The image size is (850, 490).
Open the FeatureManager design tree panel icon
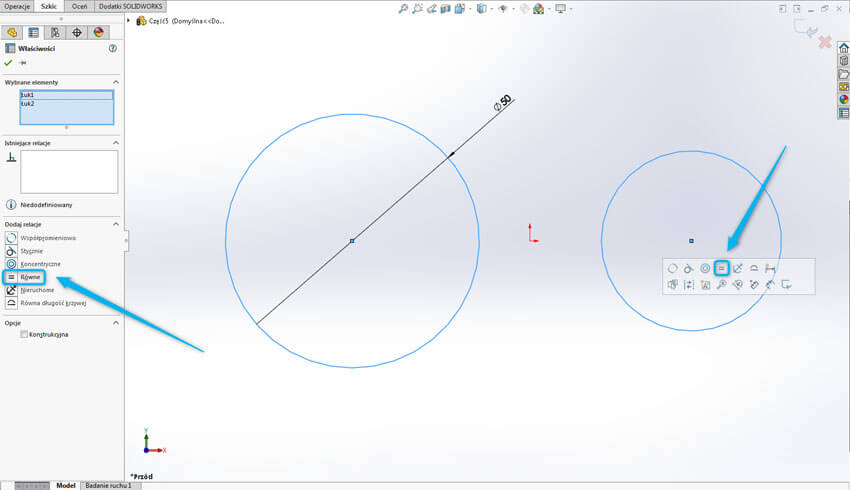click(12, 33)
